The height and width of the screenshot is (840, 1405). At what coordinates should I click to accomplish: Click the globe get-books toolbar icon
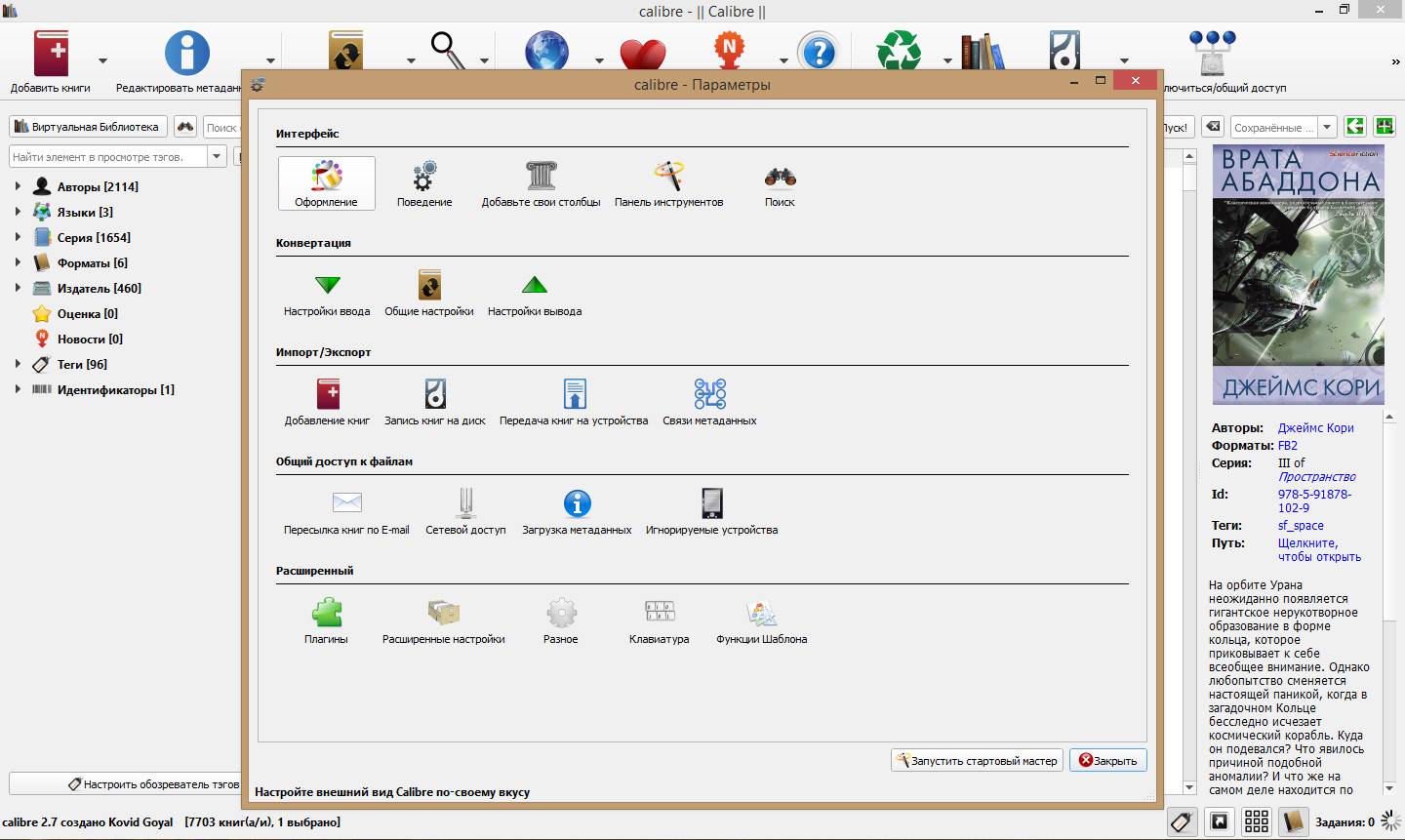(546, 51)
